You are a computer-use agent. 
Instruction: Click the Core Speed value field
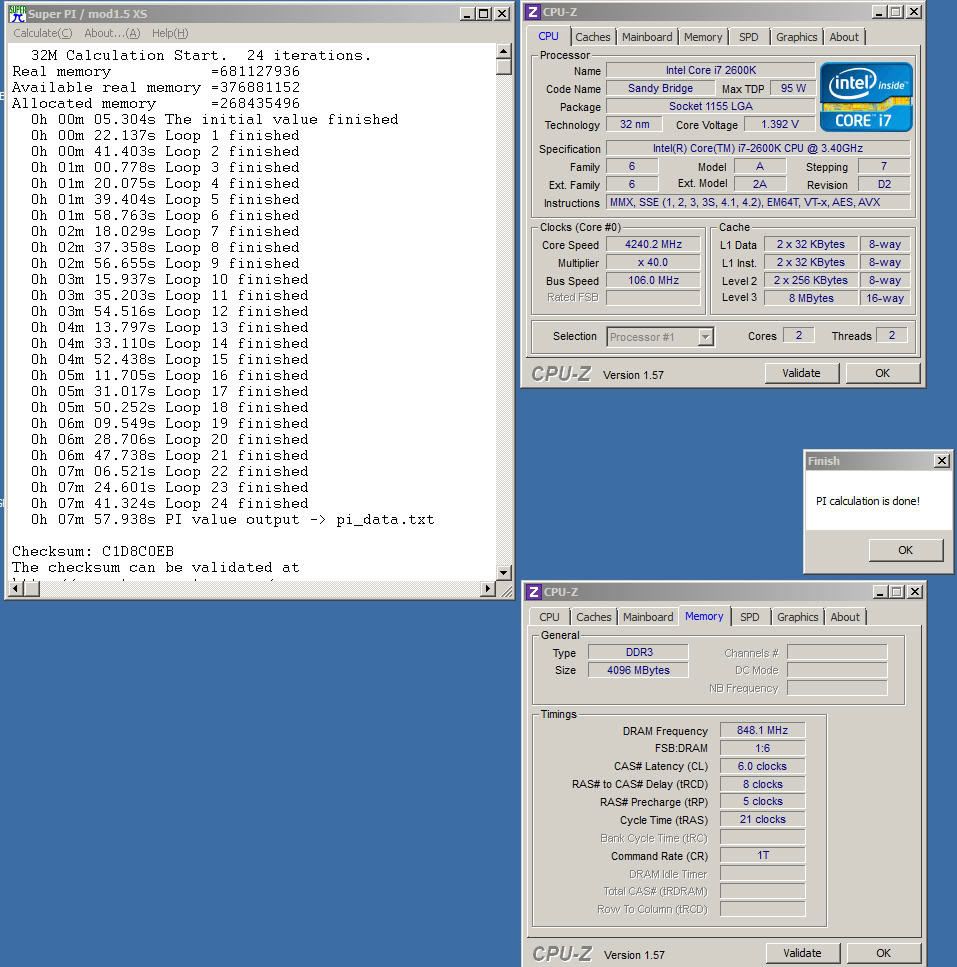pos(653,245)
